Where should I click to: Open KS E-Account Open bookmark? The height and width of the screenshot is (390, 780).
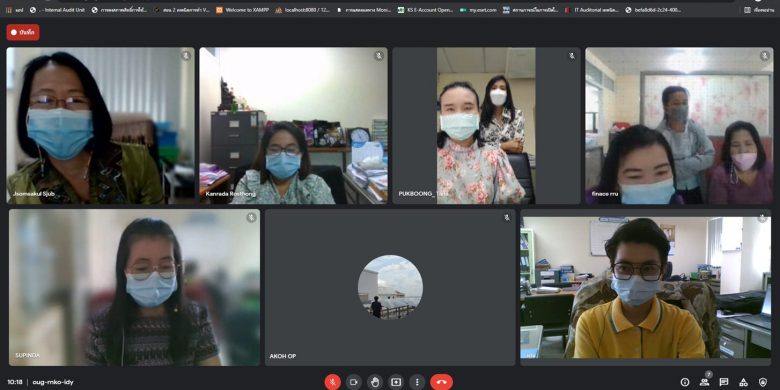[426, 9]
